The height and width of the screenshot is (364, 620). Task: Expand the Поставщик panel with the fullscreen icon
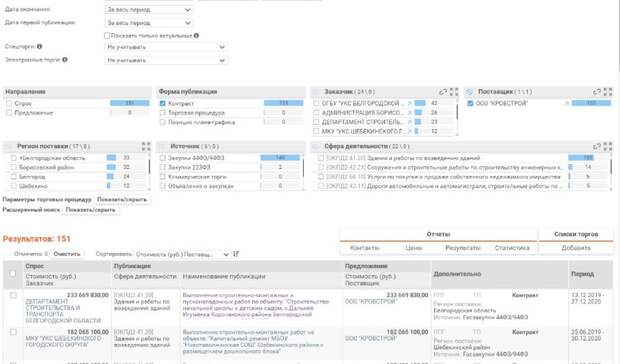tap(608, 92)
